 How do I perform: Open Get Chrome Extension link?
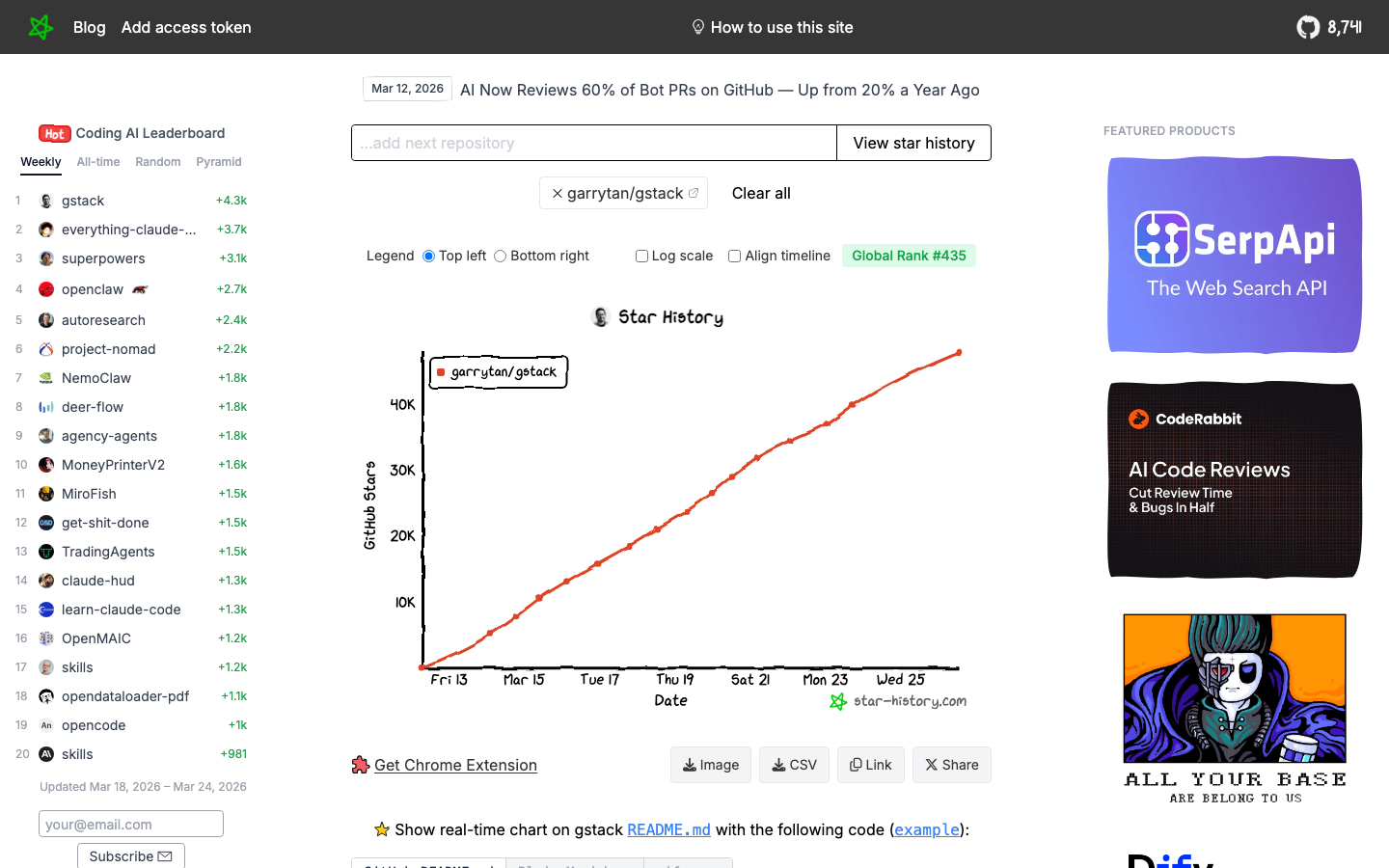click(455, 765)
